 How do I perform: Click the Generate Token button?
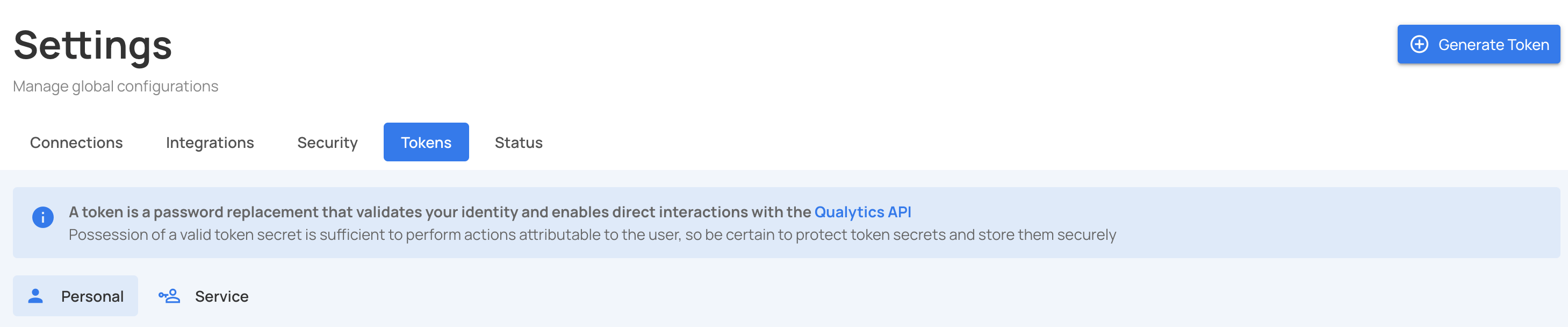[x=1478, y=44]
